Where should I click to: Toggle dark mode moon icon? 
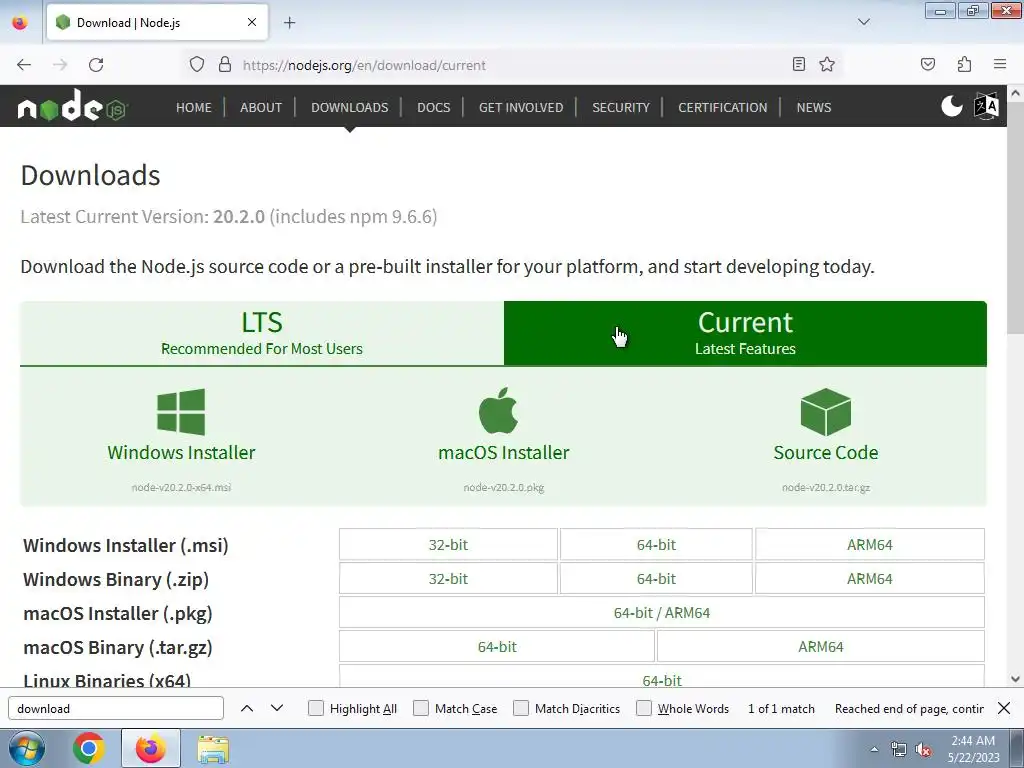click(952, 106)
